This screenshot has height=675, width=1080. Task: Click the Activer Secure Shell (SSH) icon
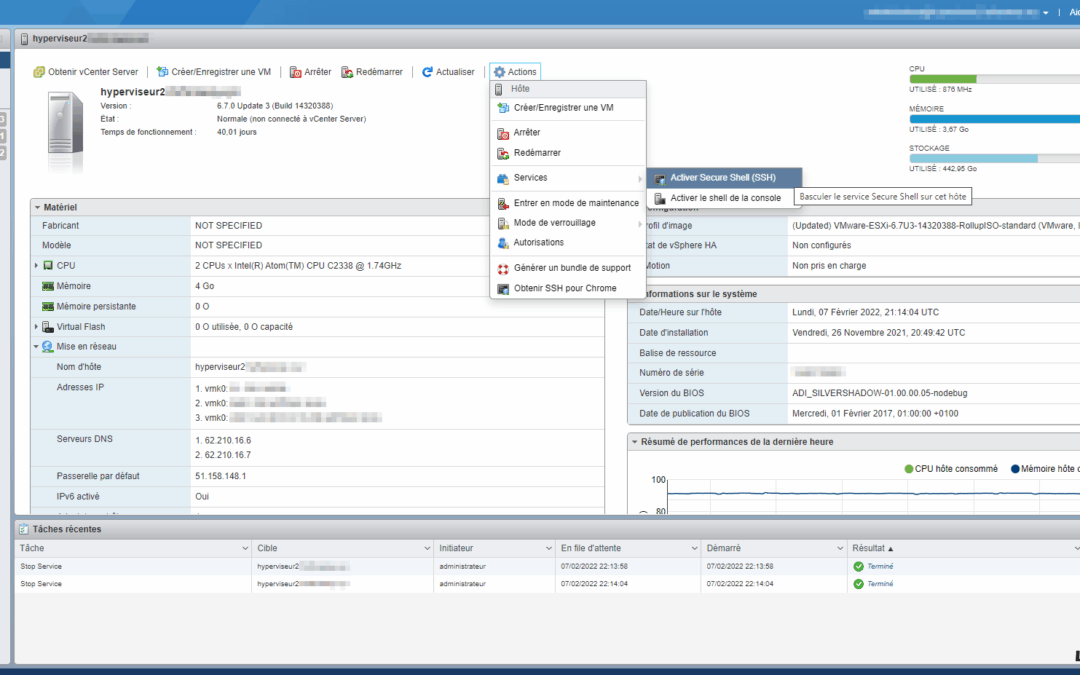[x=660, y=178]
